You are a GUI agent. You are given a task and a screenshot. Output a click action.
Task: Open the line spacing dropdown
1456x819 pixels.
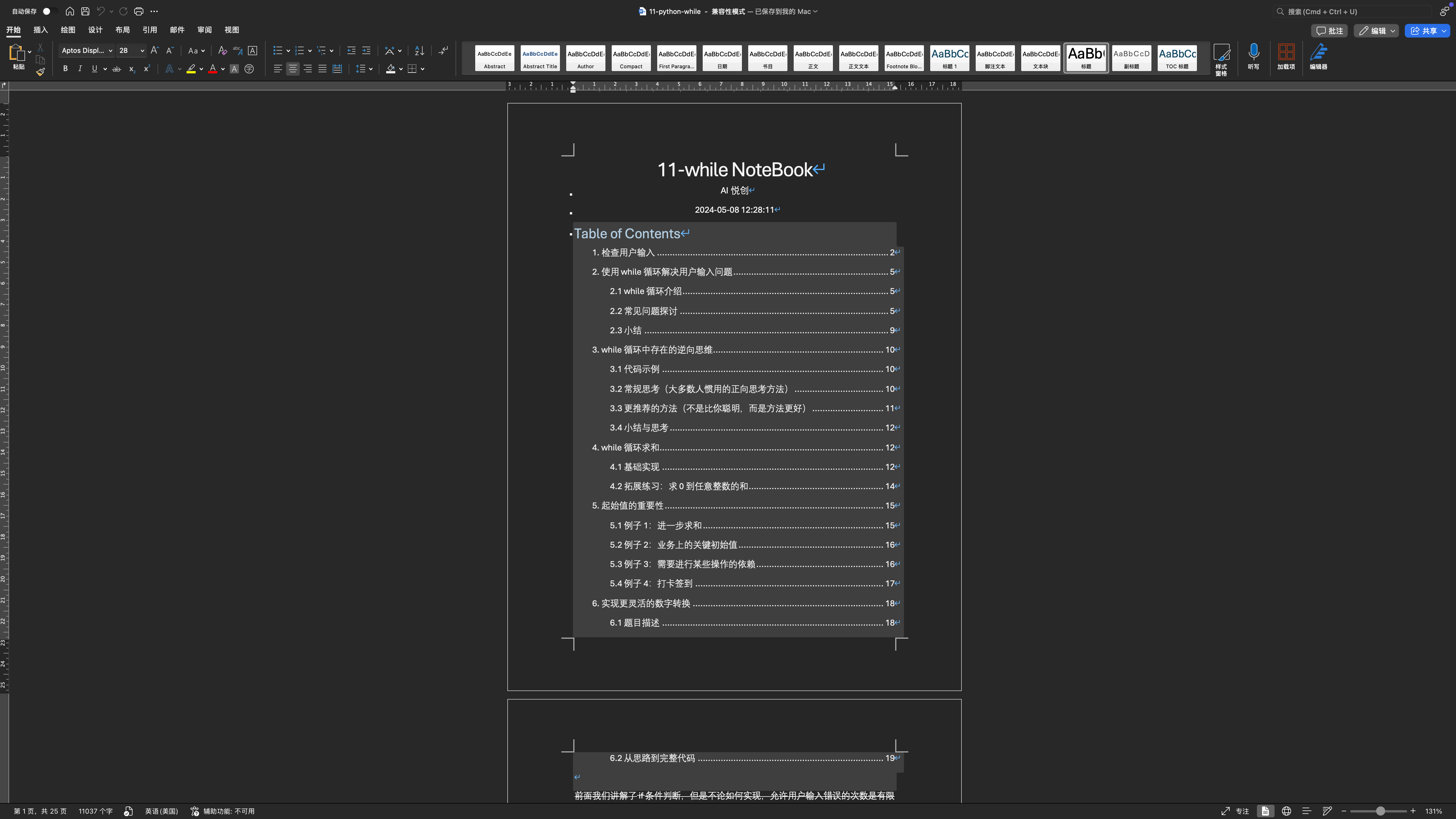370,69
